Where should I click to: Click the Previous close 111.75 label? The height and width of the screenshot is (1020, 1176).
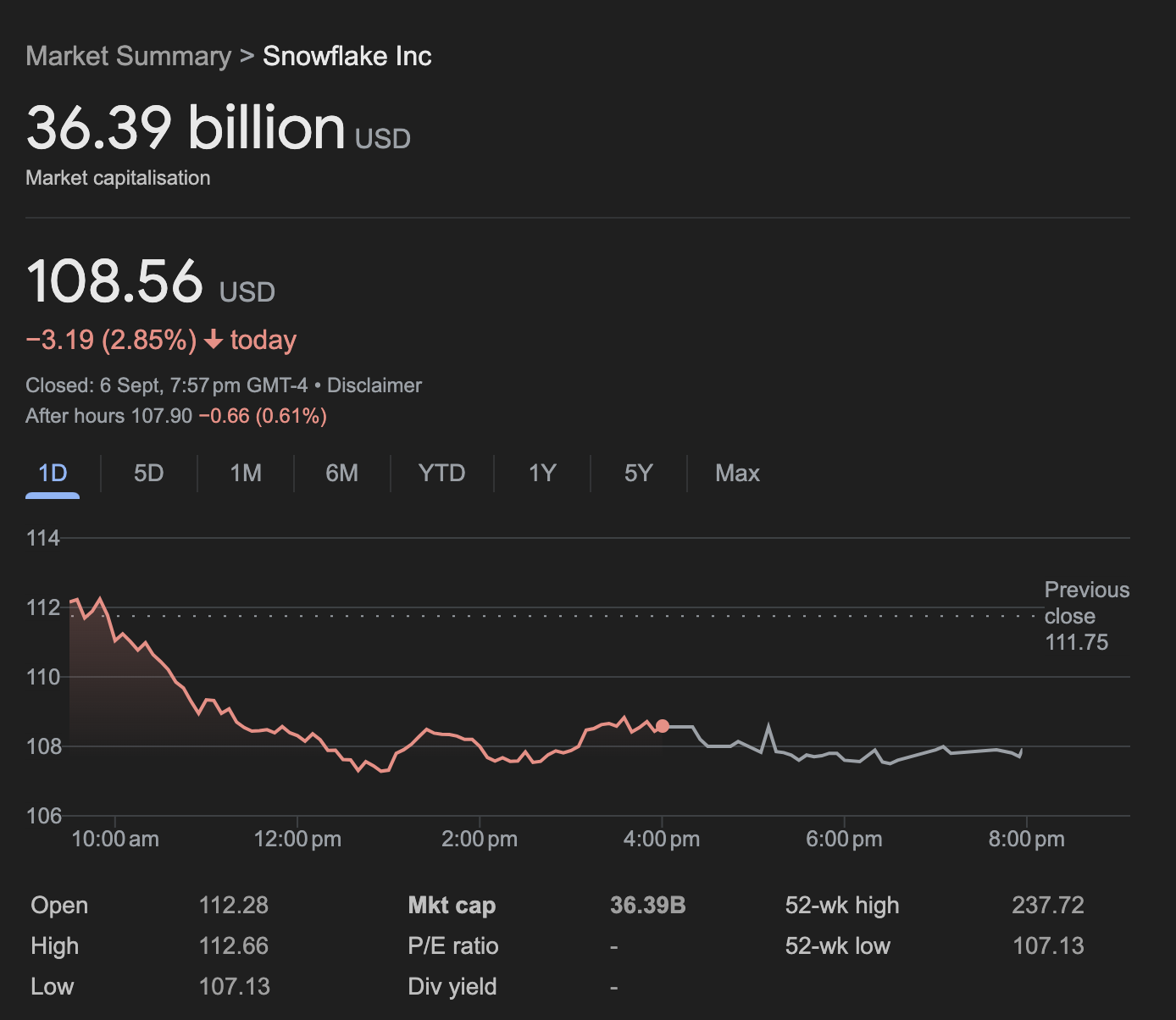coord(1087,616)
